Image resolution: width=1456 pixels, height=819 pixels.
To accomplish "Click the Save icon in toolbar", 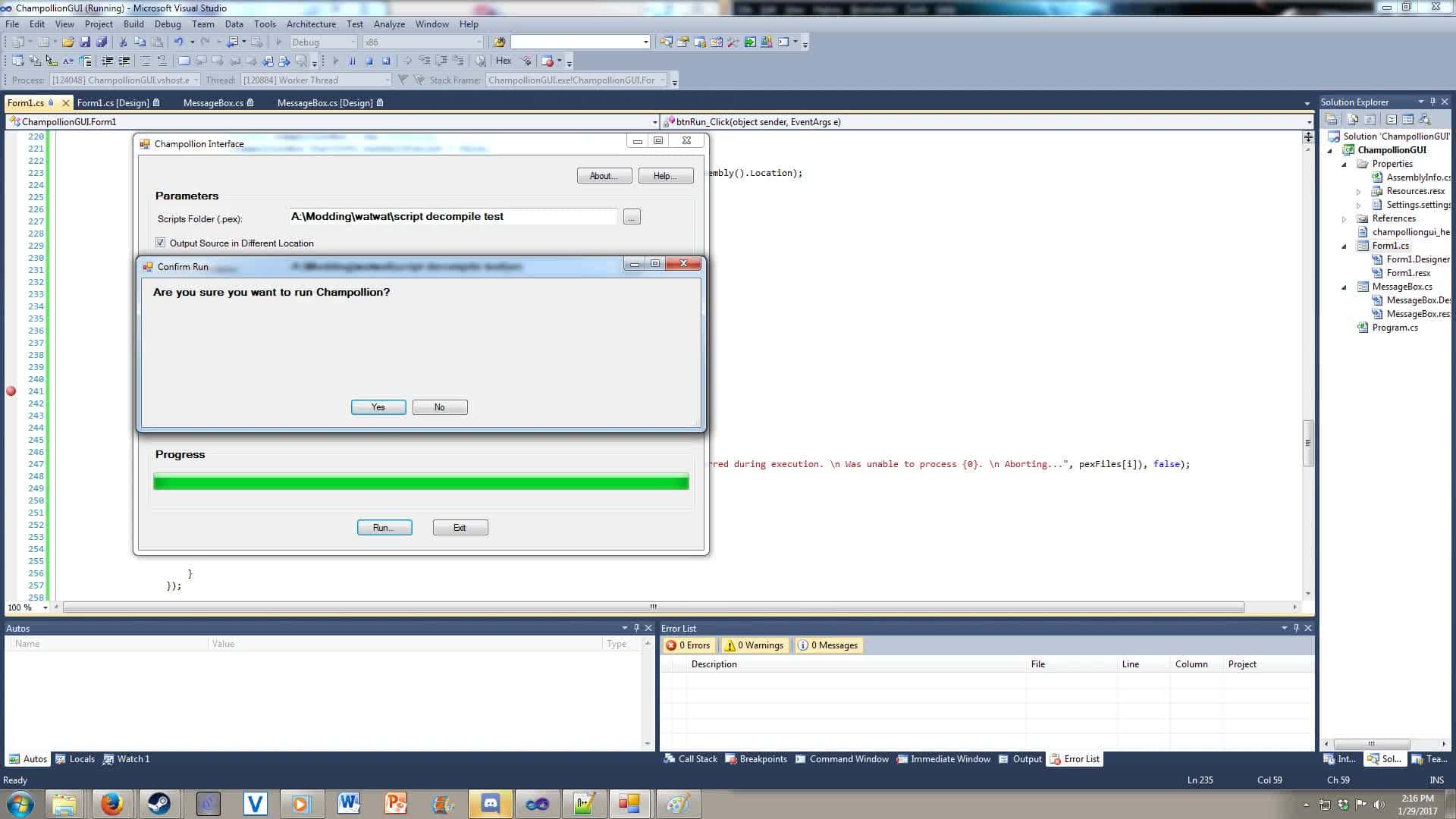I will click(85, 42).
